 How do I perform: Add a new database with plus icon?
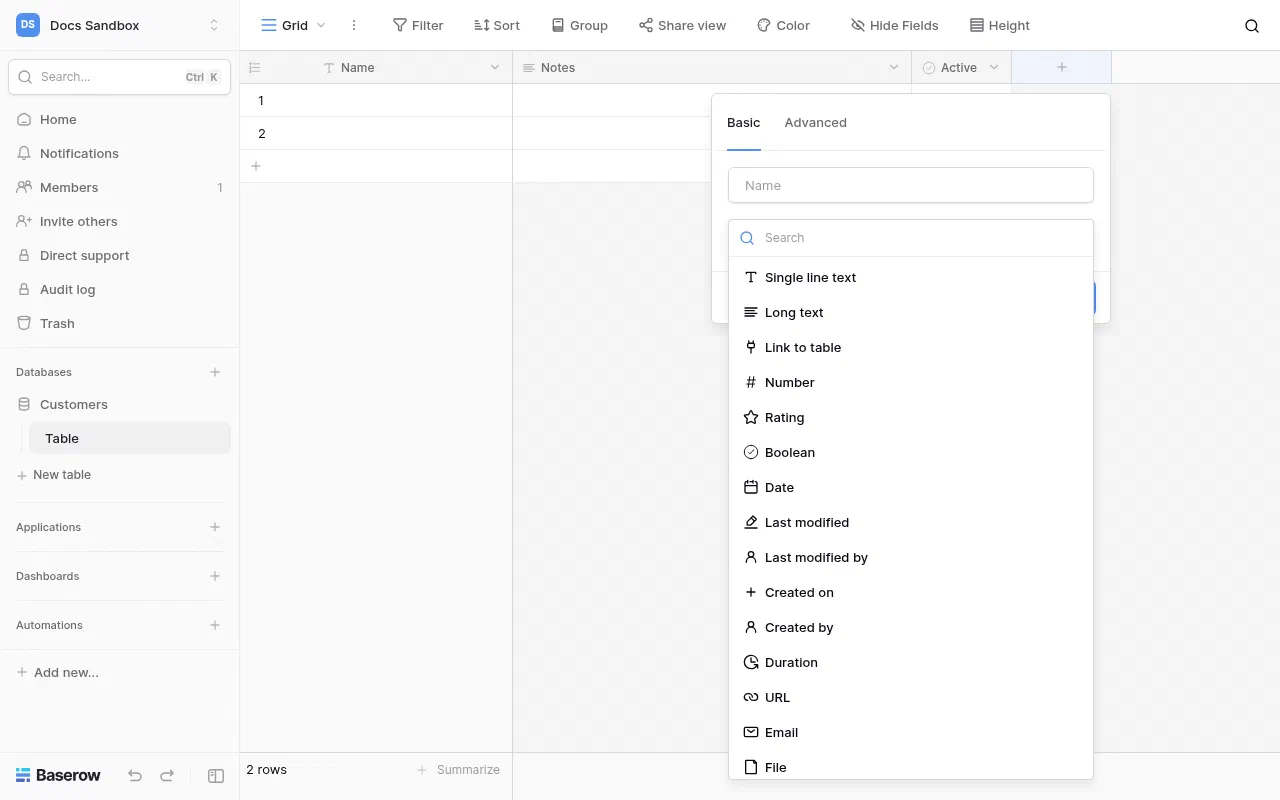[215, 372]
